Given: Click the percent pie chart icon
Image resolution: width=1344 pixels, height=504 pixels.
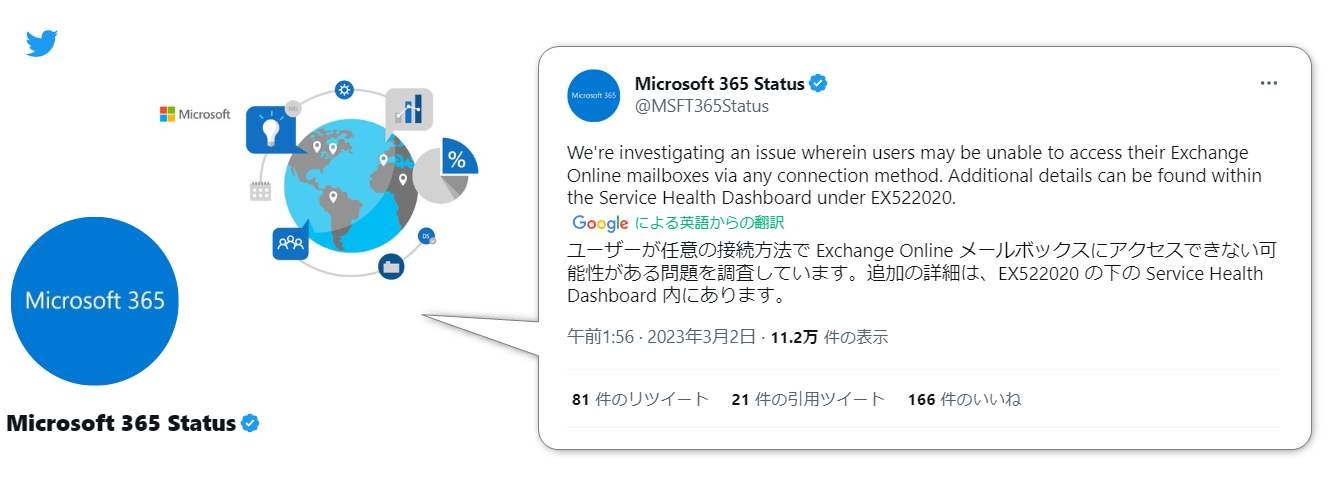Looking at the screenshot, I should point(457,159).
